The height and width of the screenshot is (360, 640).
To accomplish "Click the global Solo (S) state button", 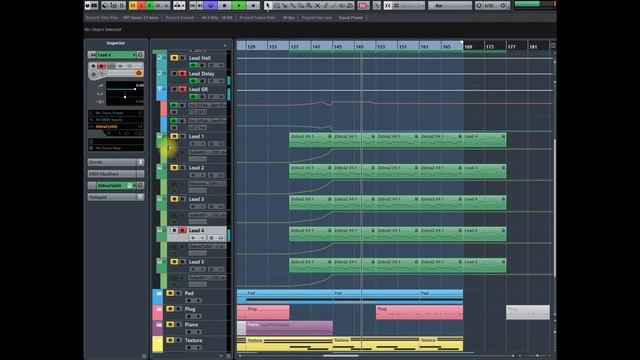I will (x=141, y=5).
